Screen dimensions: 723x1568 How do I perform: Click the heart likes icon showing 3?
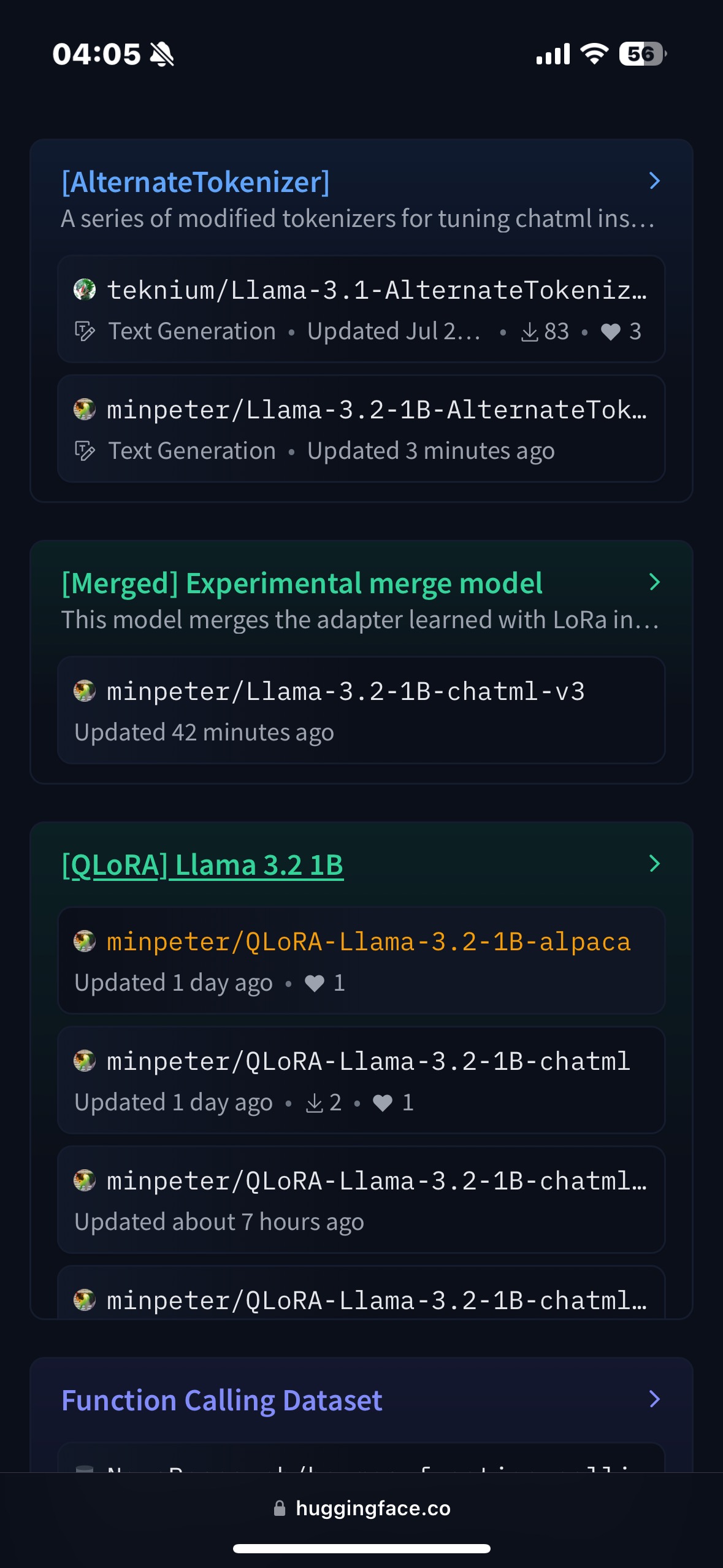coord(610,332)
